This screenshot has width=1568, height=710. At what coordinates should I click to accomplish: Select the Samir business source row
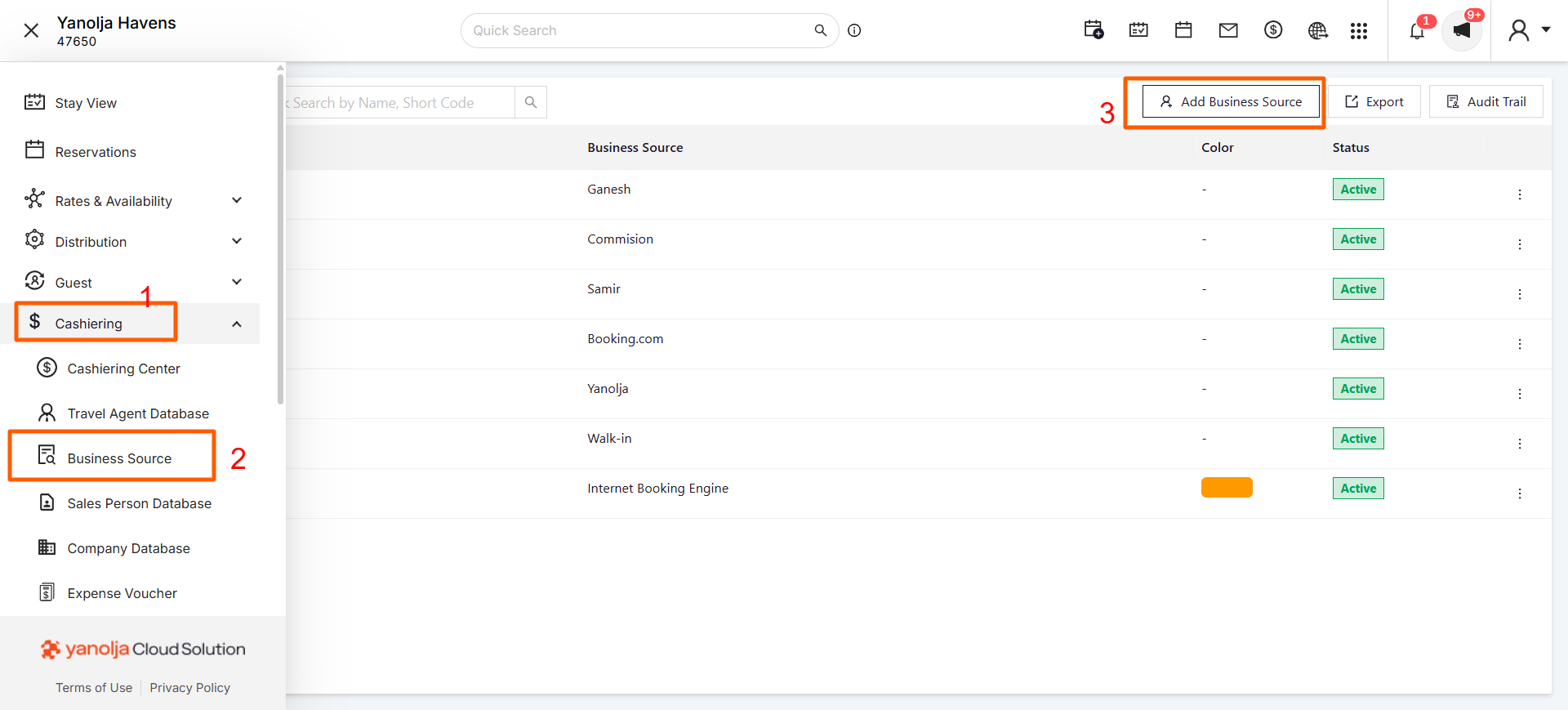pyautogui.click(x=919, y=294)
